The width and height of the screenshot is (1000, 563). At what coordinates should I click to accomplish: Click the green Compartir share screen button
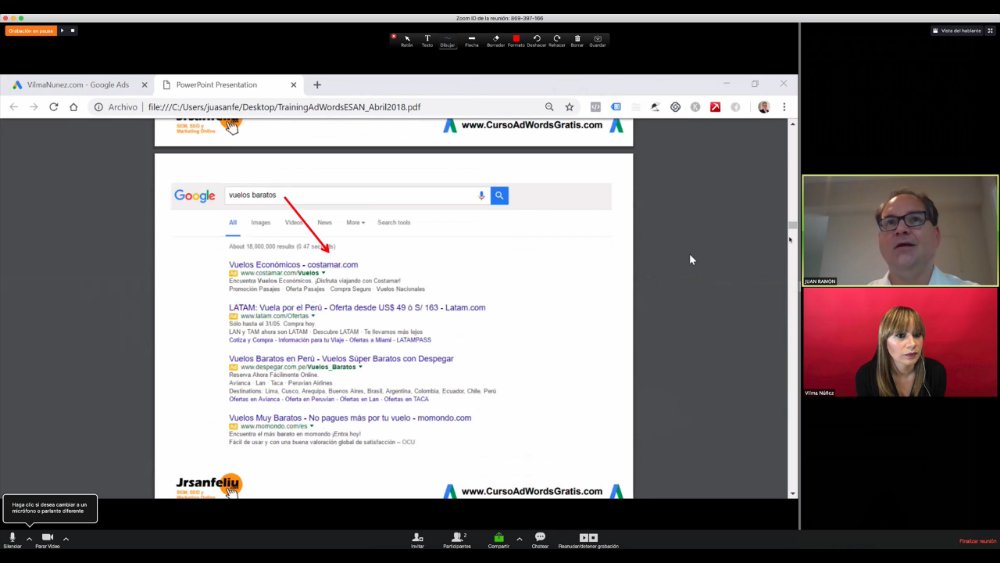click(499, 540)
